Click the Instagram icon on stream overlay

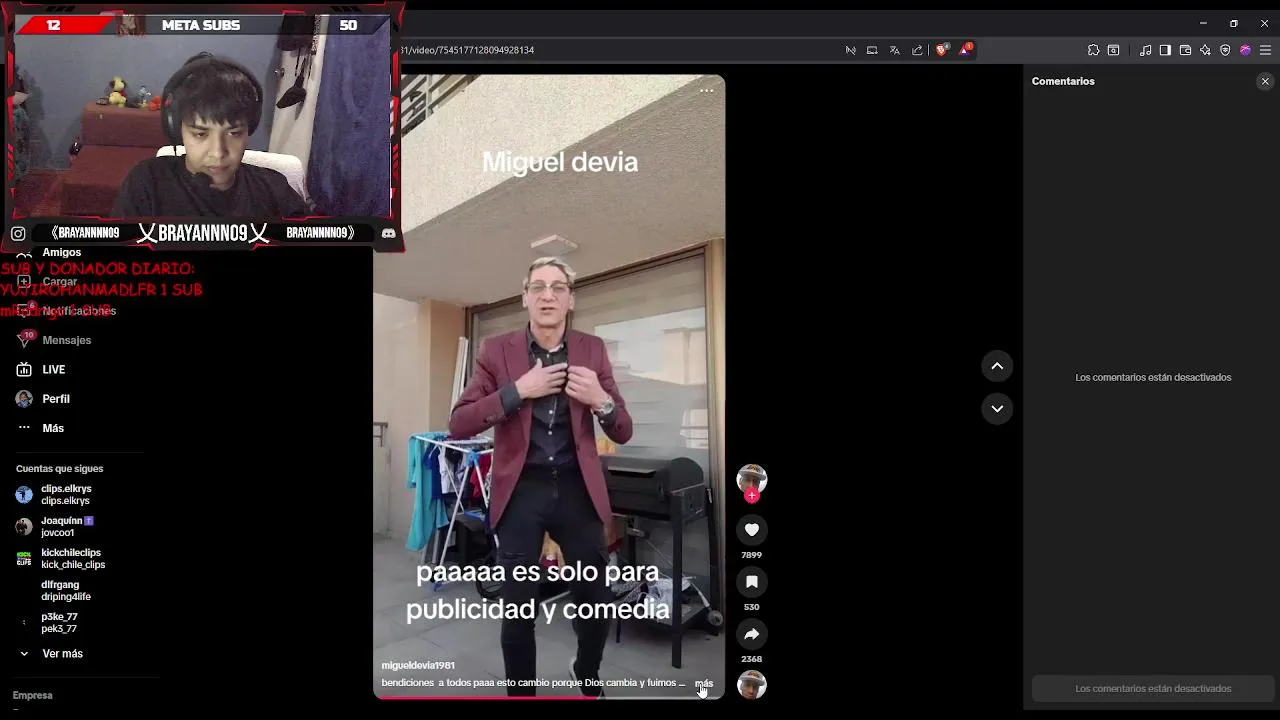click(x=18, y=233)
